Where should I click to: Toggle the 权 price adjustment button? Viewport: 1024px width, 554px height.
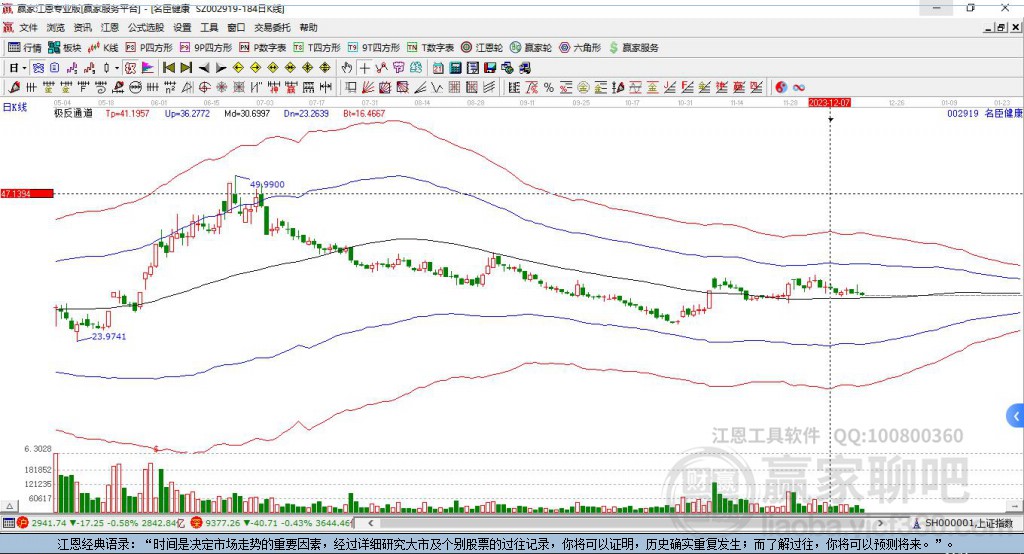click(130, 67)
